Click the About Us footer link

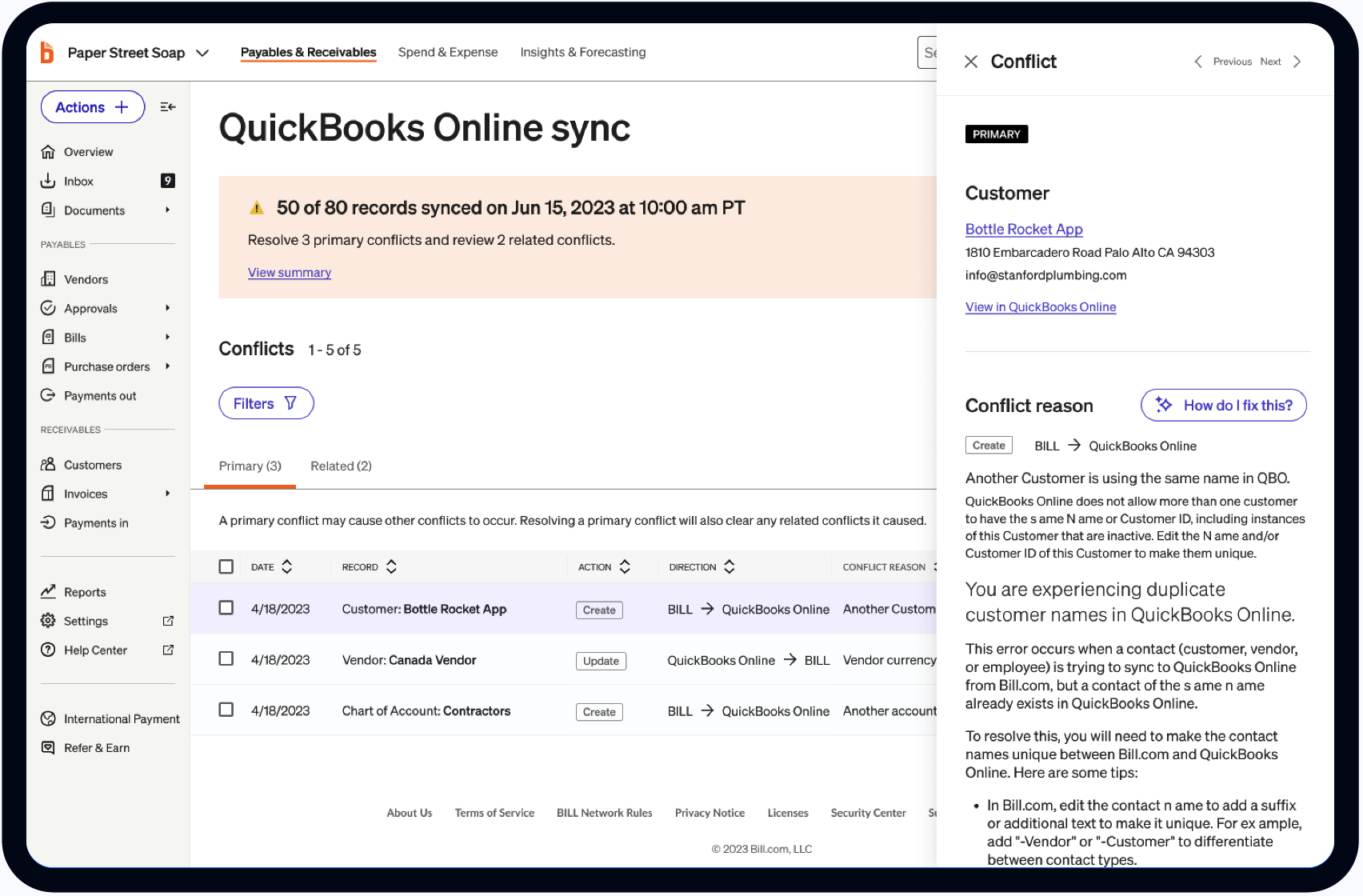(x=410, y=813)
